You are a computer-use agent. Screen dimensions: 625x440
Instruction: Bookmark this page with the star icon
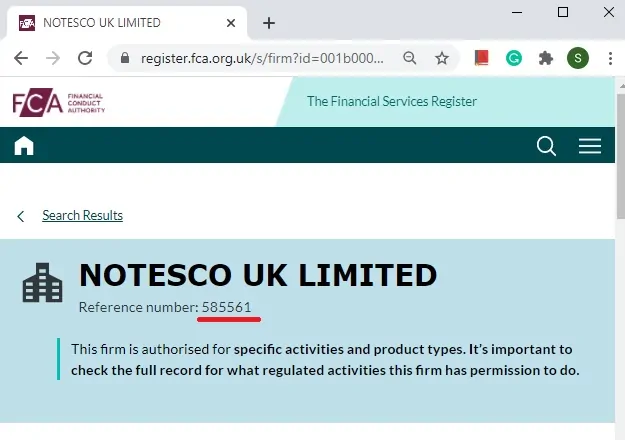tap(442, 58)
